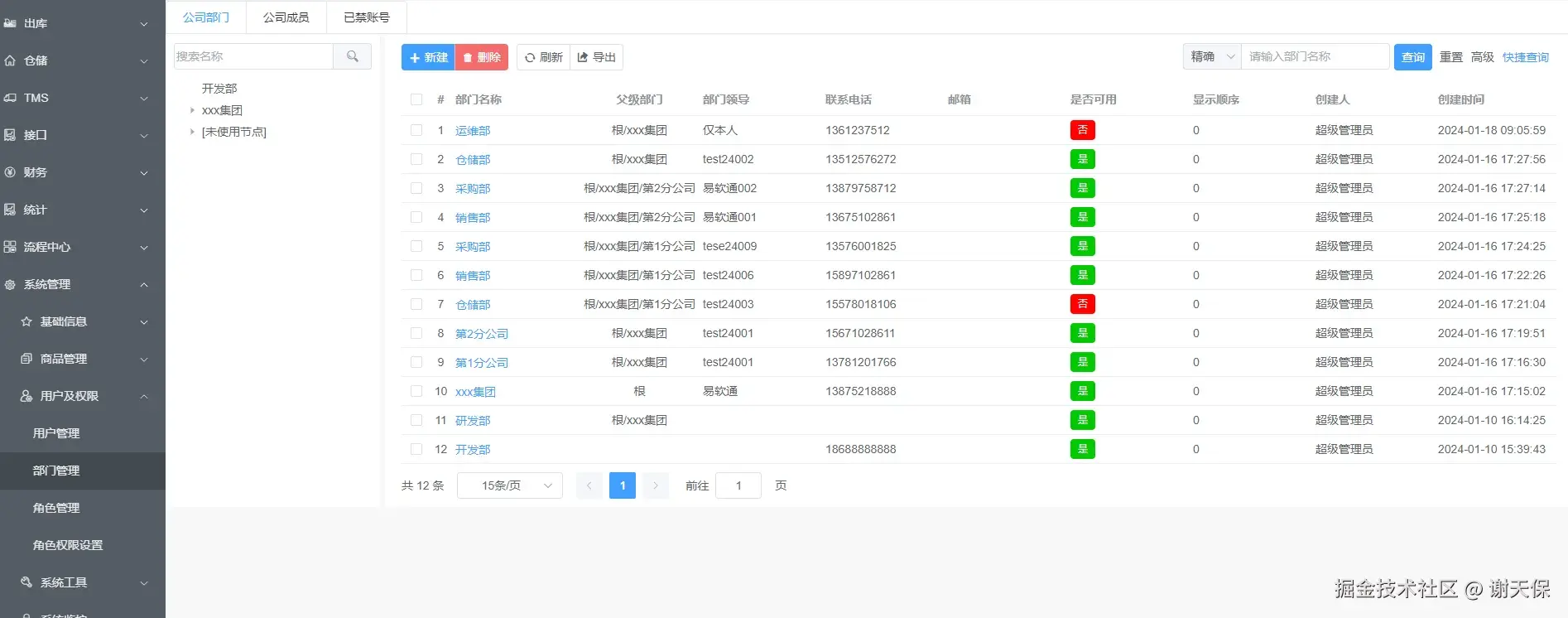Check the row 5 checkbox
This screenshot has width=1568, height=618.
tap(416, 246)
